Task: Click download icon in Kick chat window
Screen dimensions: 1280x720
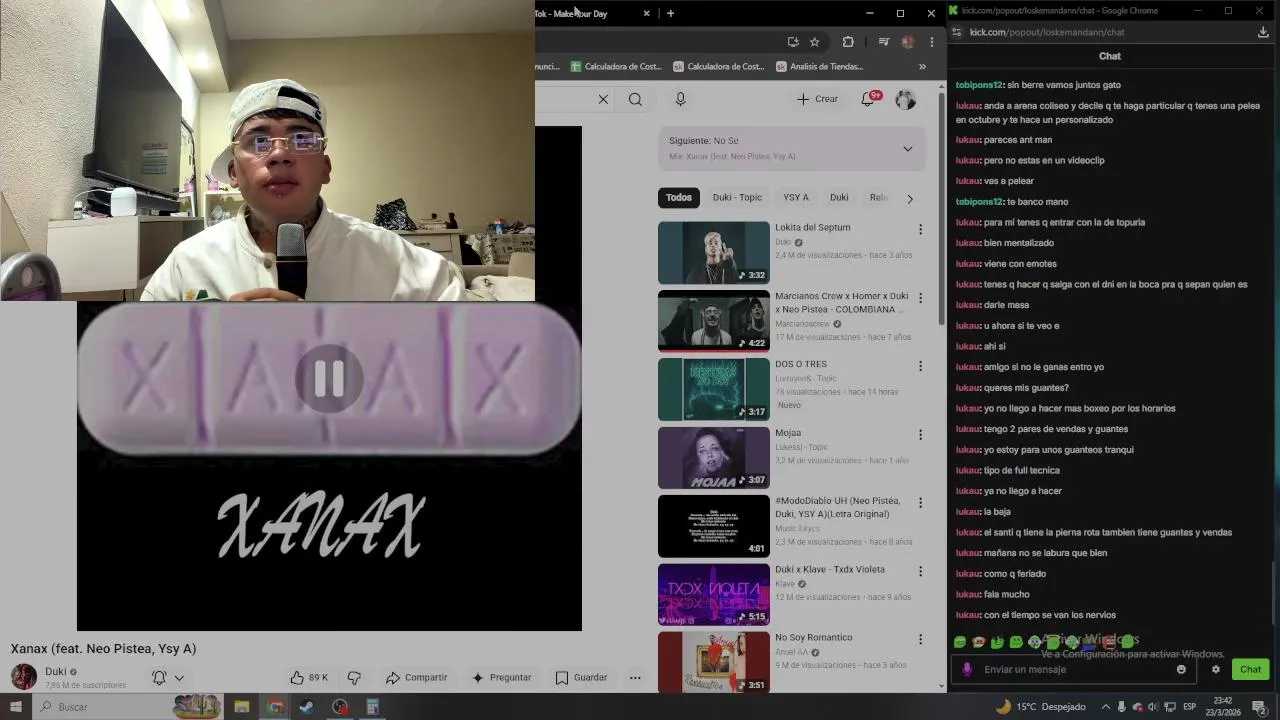Action: (1263, 32)
